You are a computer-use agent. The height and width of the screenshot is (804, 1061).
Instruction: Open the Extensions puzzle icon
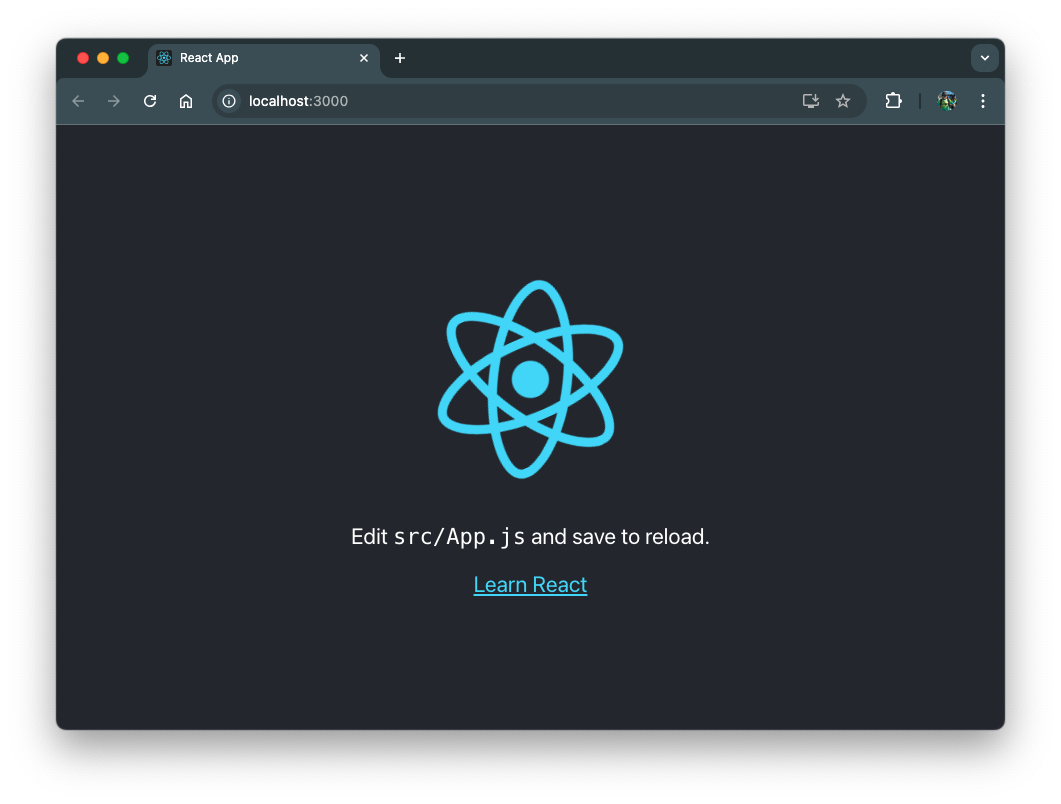point(893,101)
